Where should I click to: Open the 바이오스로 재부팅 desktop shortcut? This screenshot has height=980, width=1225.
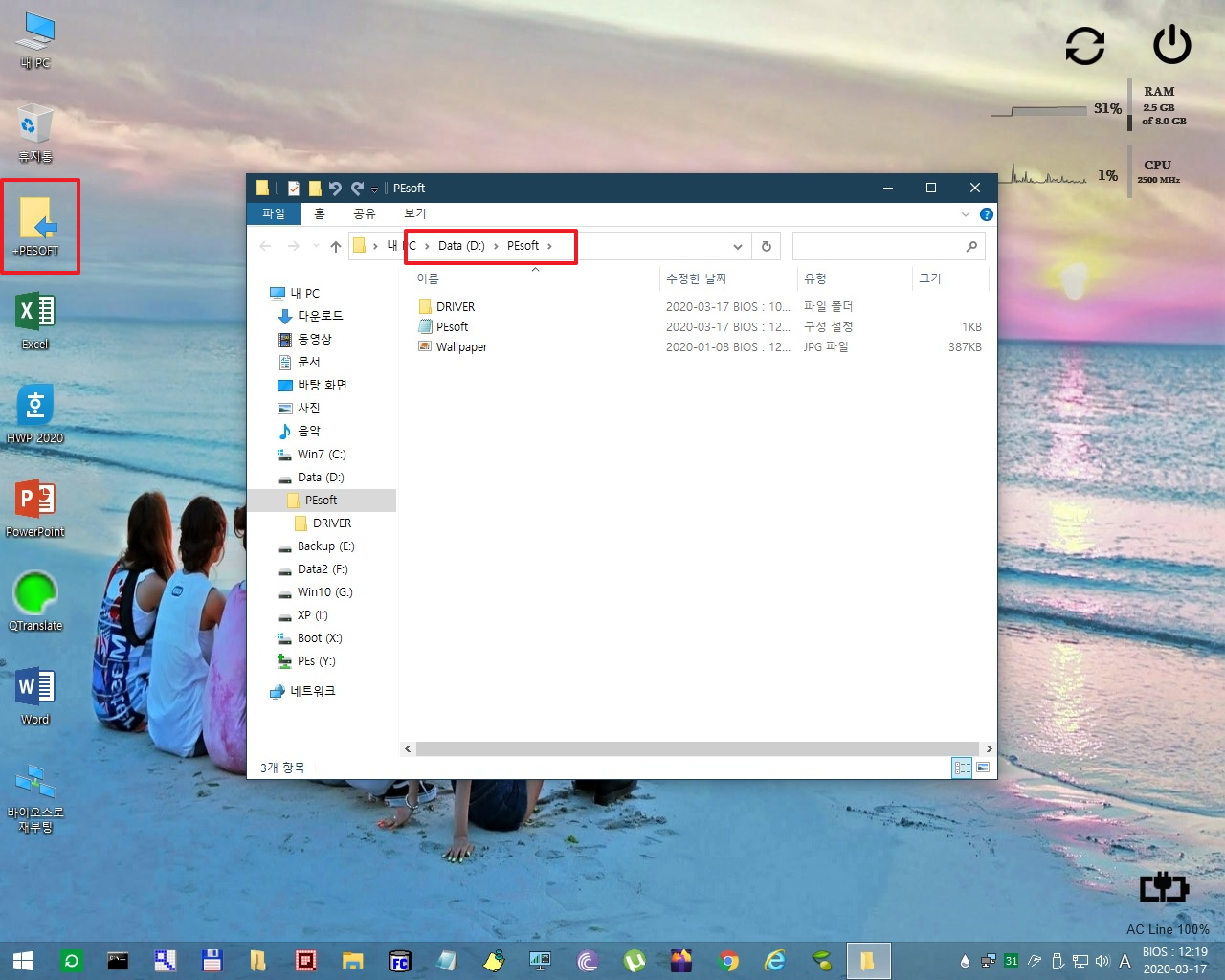coord(35,798)
